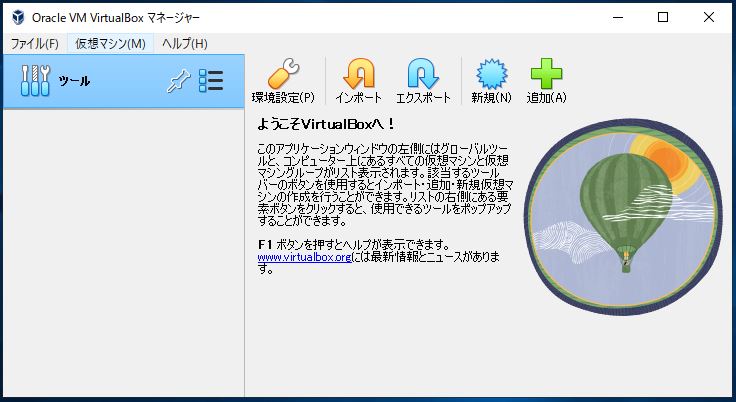Minimize the VirtualBox Manager window

tap(617, 16)
